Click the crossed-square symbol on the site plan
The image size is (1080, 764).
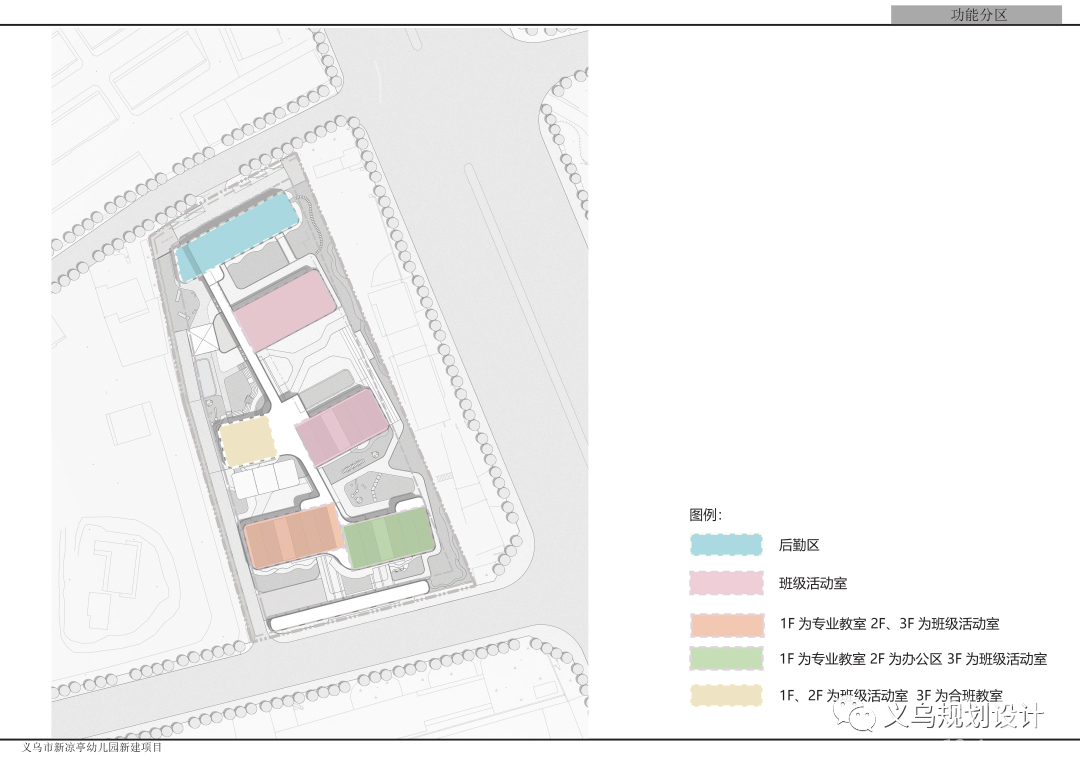point(203,338)
